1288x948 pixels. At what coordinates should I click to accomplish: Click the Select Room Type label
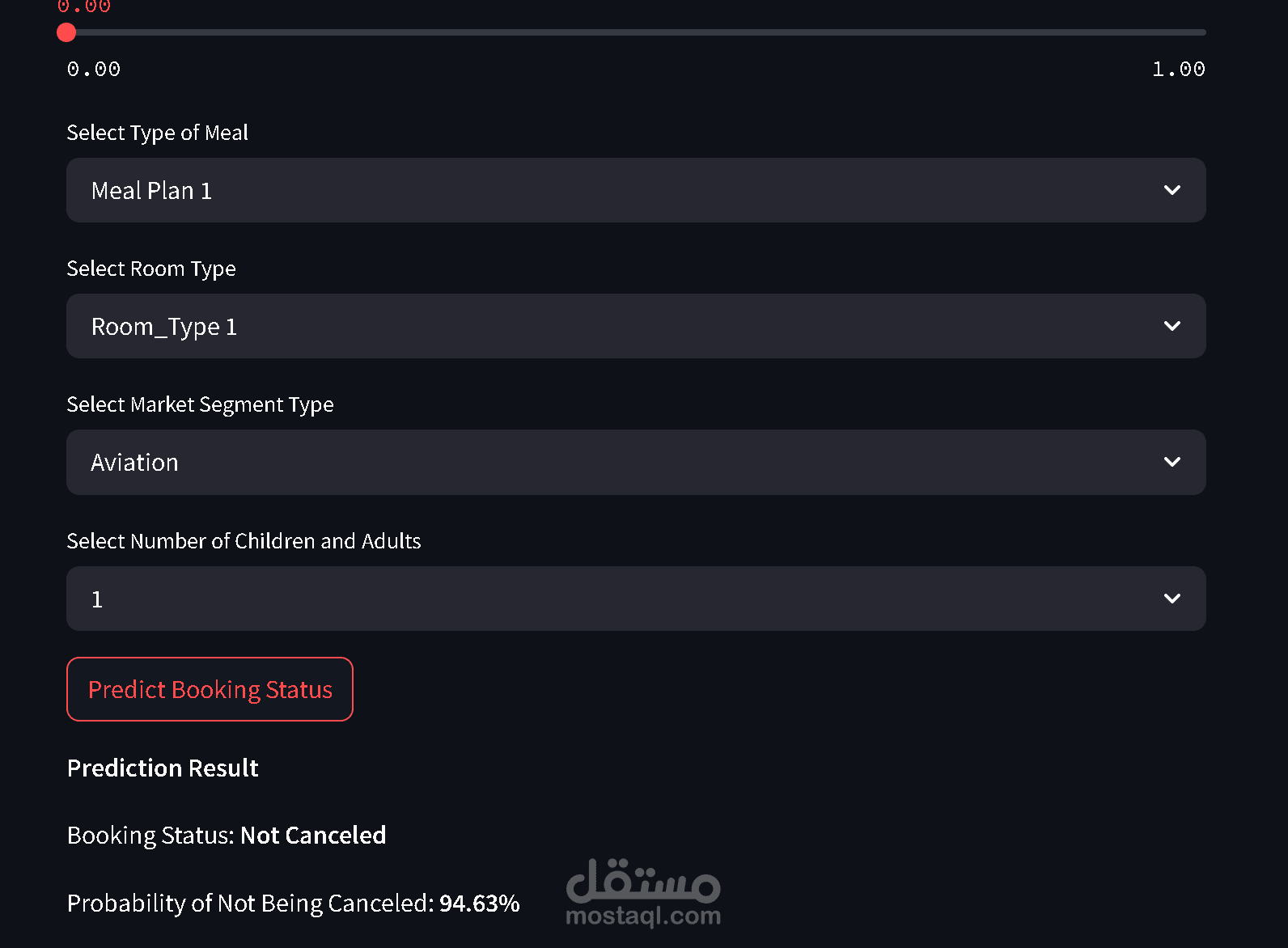(x=151, y=269)
